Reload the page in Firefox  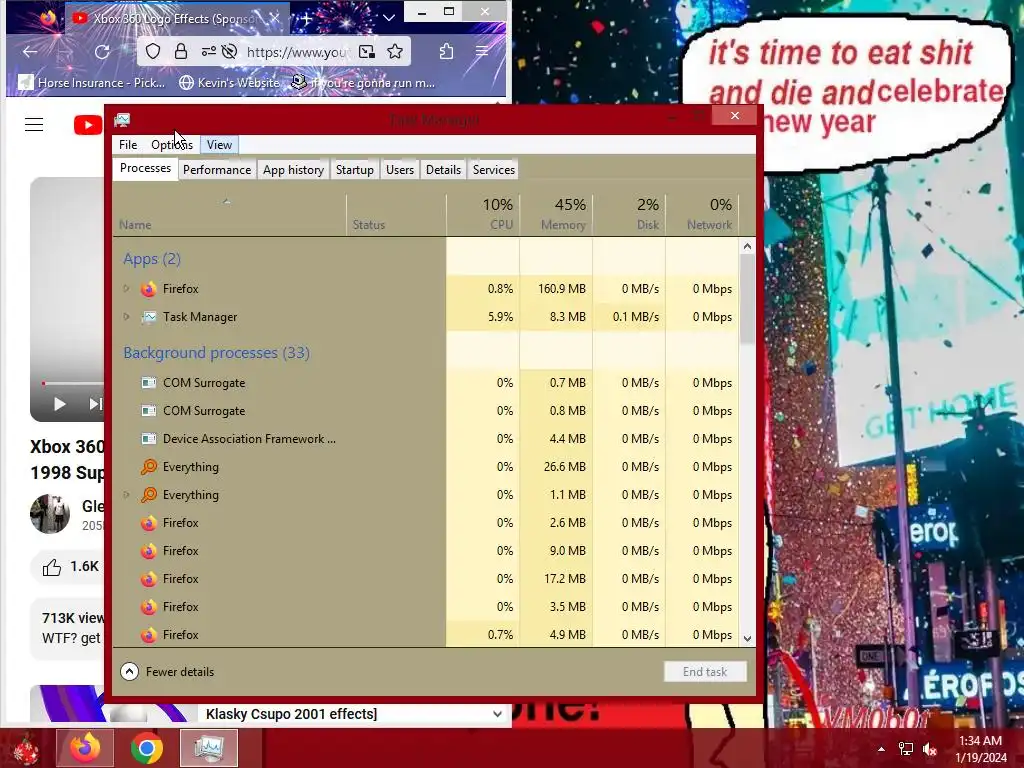coord(102,52)
